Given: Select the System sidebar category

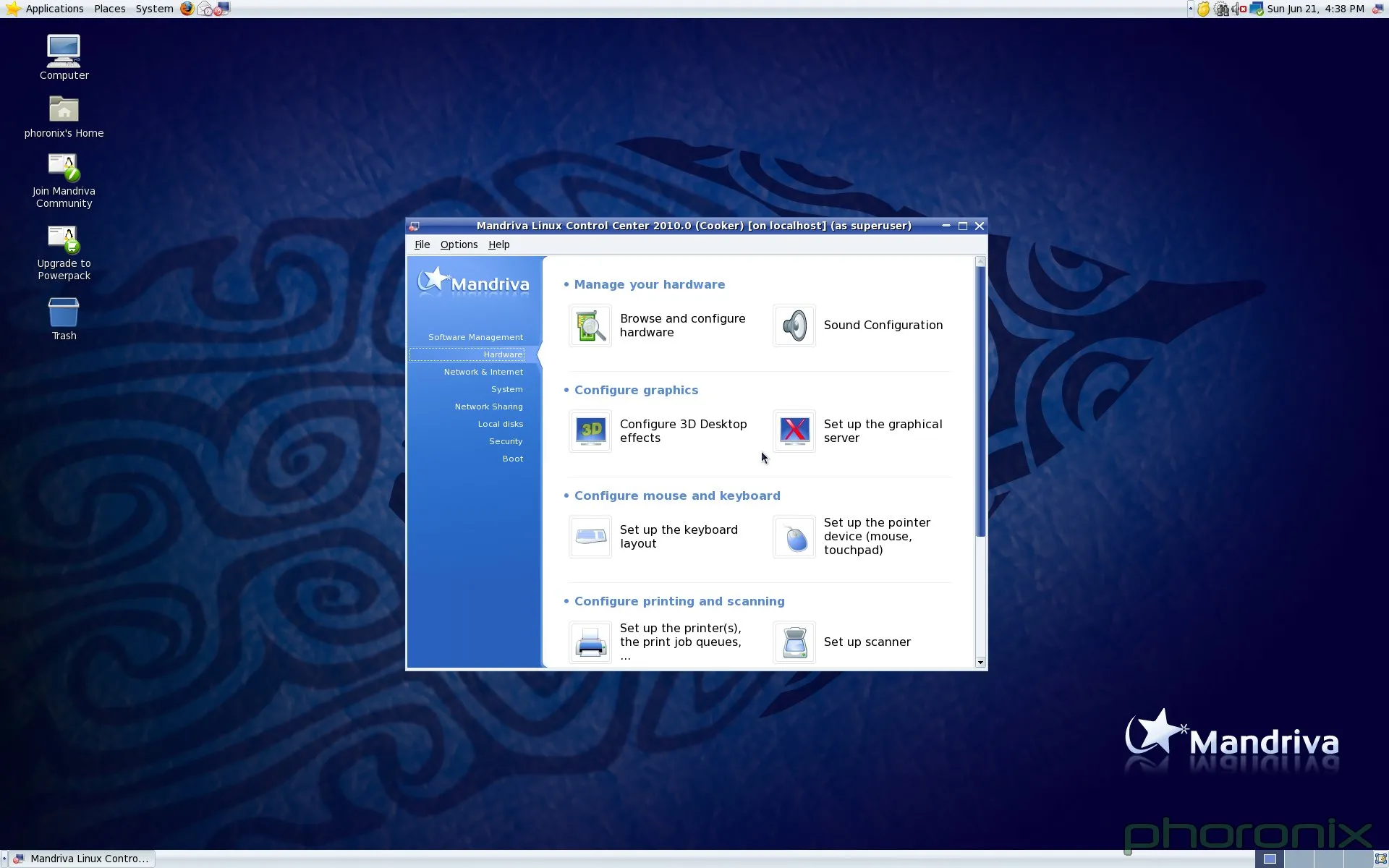Looking at the screenshot, I should click(506, 389).
